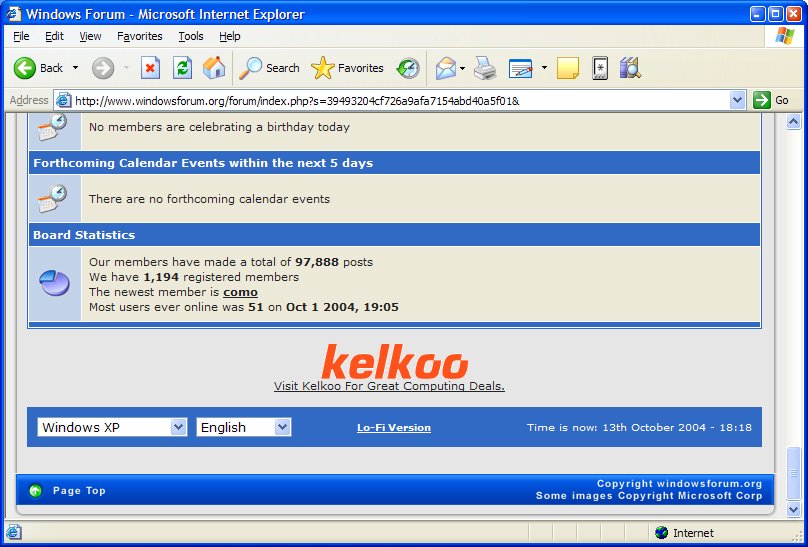The width and height of the screenshot is (808, 547).
Task: Open the Tools menu
Action: point(191,36)
